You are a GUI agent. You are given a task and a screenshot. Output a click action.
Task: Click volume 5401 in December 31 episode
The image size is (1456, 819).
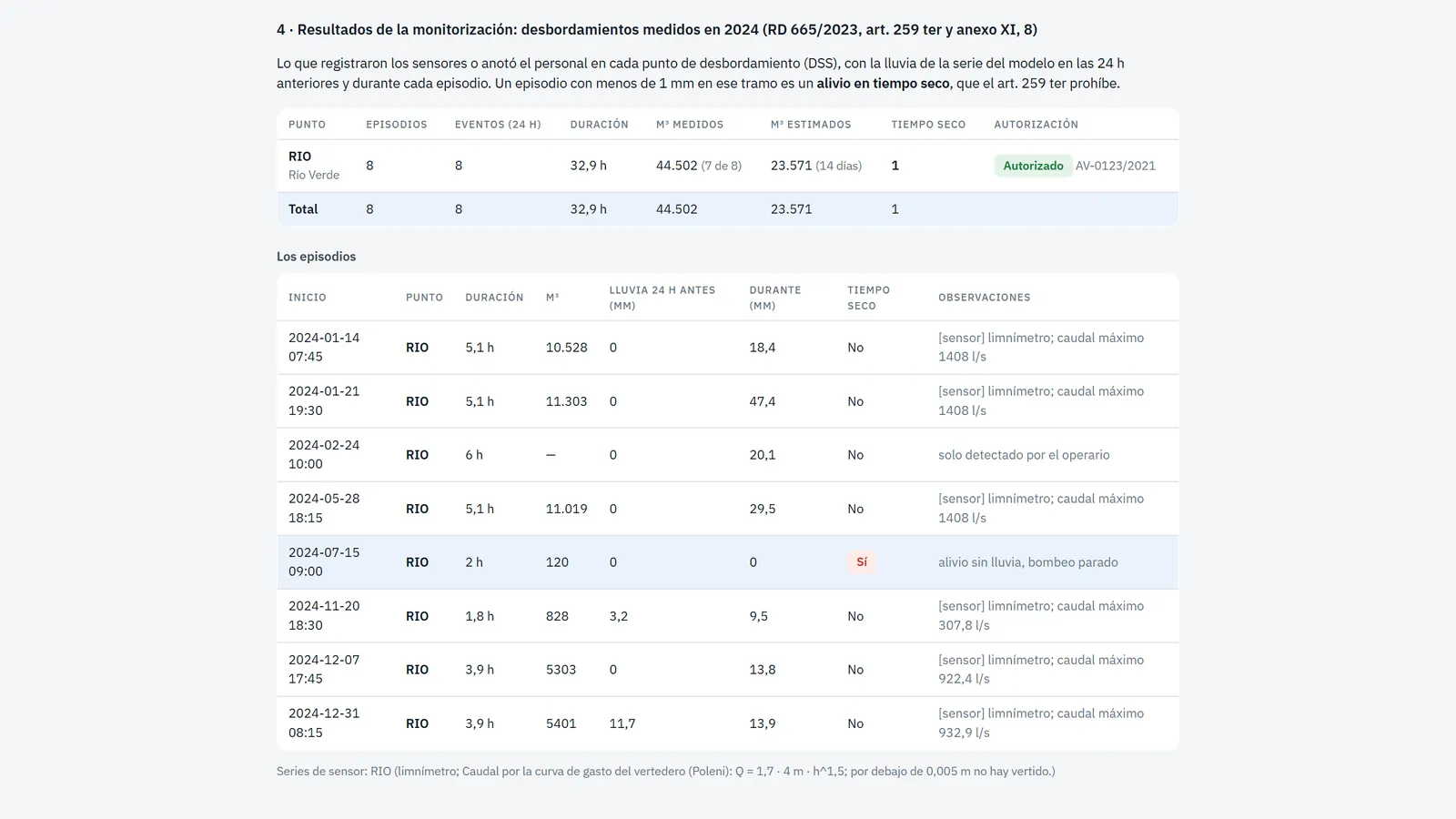click(x=561, y=723)
